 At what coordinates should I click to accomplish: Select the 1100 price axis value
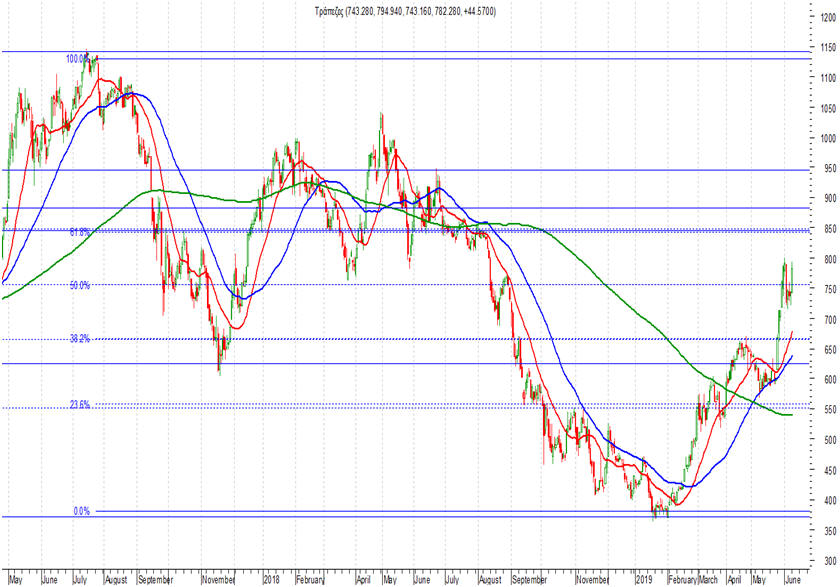828,78
